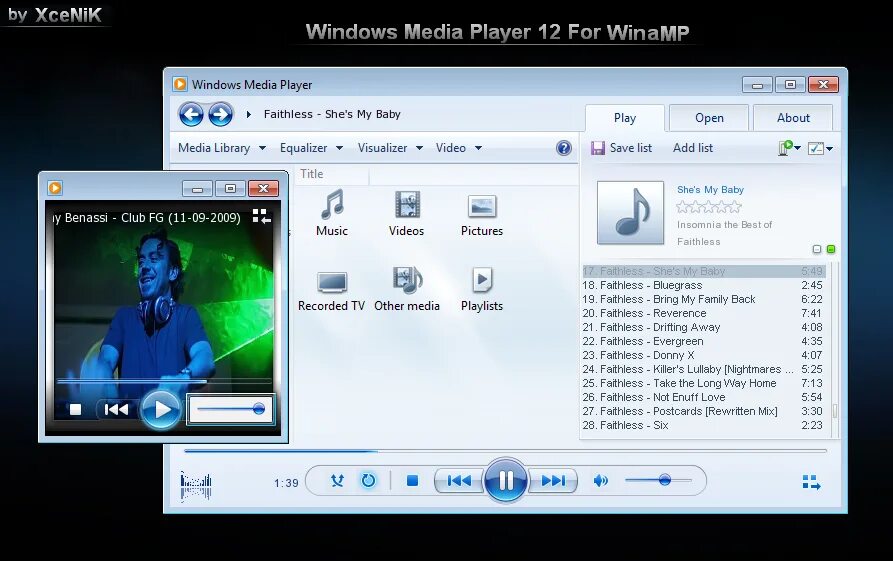Select 26. Faithless - Not Enuff Love
893x561 pixels.
pyautogui.click(x=702, y=398)
